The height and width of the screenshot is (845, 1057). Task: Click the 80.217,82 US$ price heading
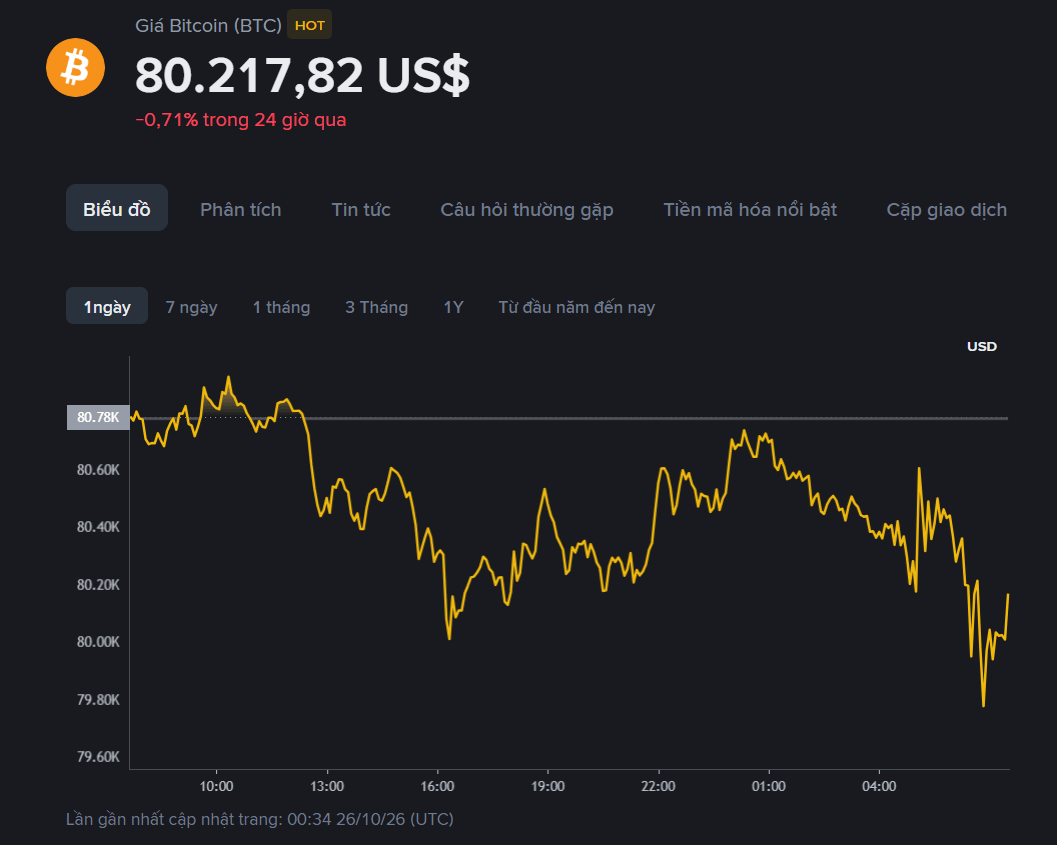click(x=302, y=74)
